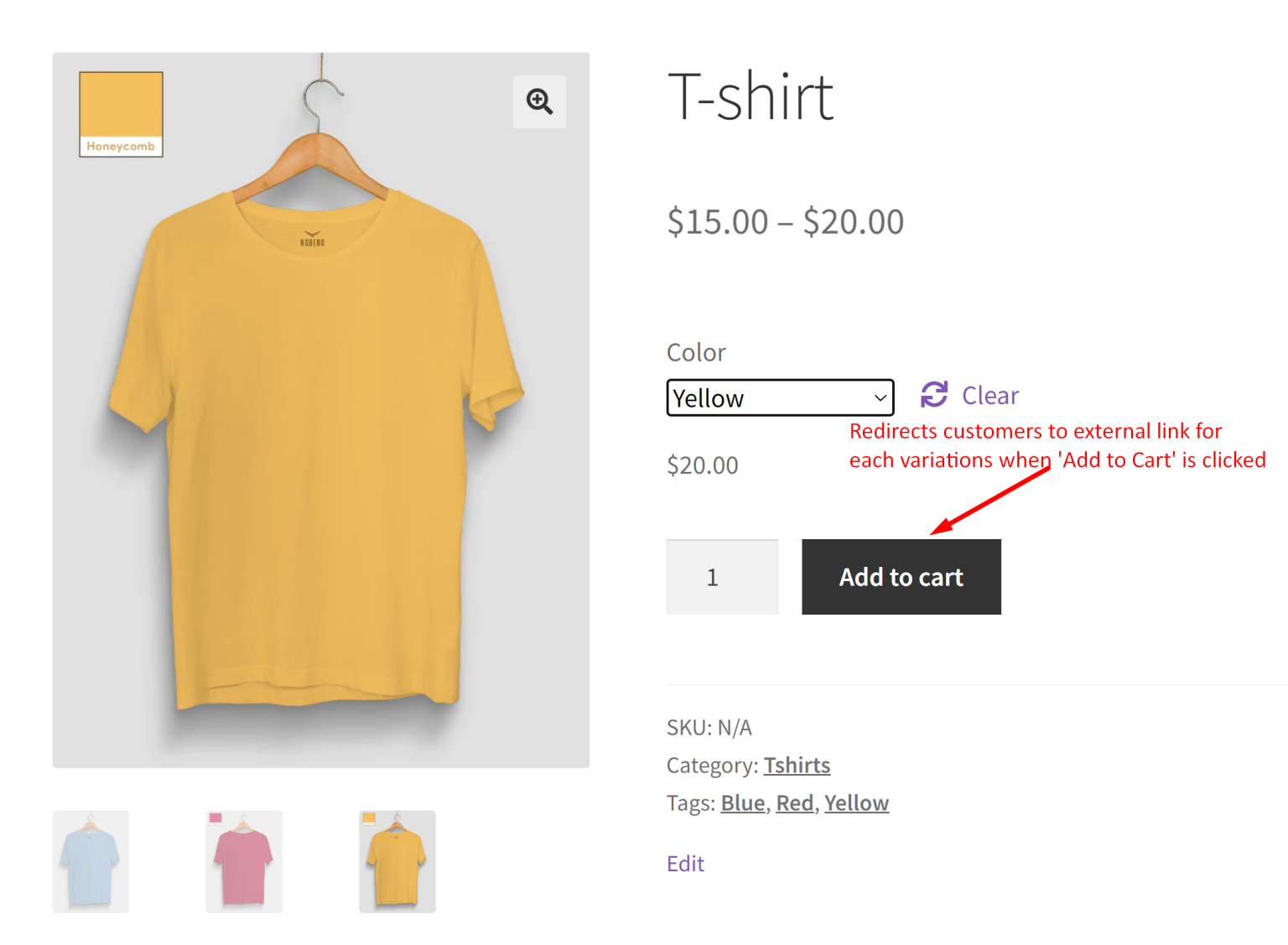Select the pink t-shirt thumbnail
The width and height of the screenshot is (1288, 945).
tap(243, 861)
